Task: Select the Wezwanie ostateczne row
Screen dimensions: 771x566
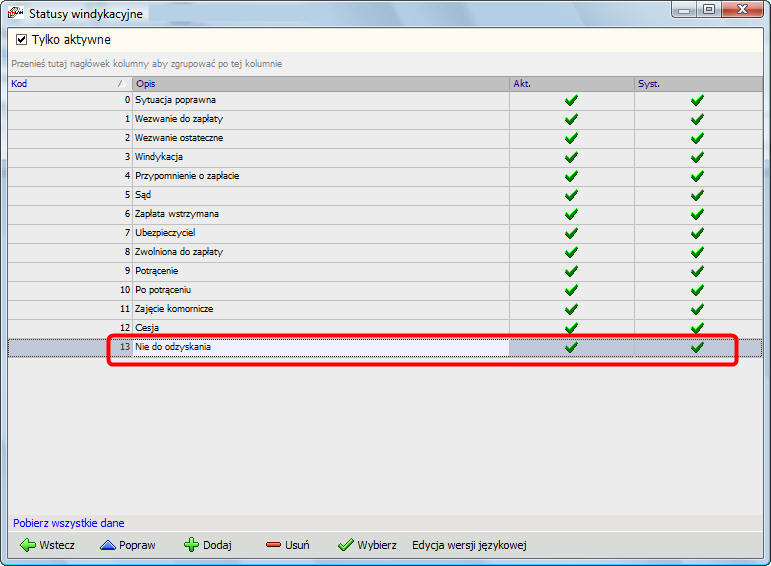Action: tap(385, 138)
